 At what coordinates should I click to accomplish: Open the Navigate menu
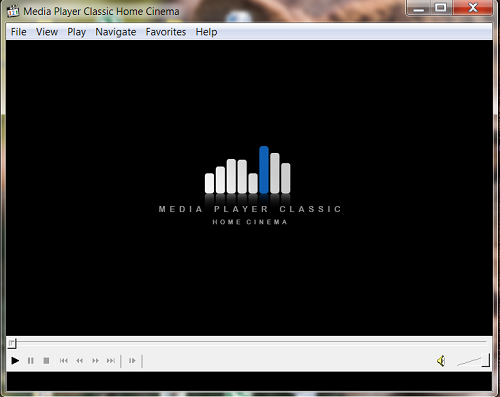tap(116, 32)
